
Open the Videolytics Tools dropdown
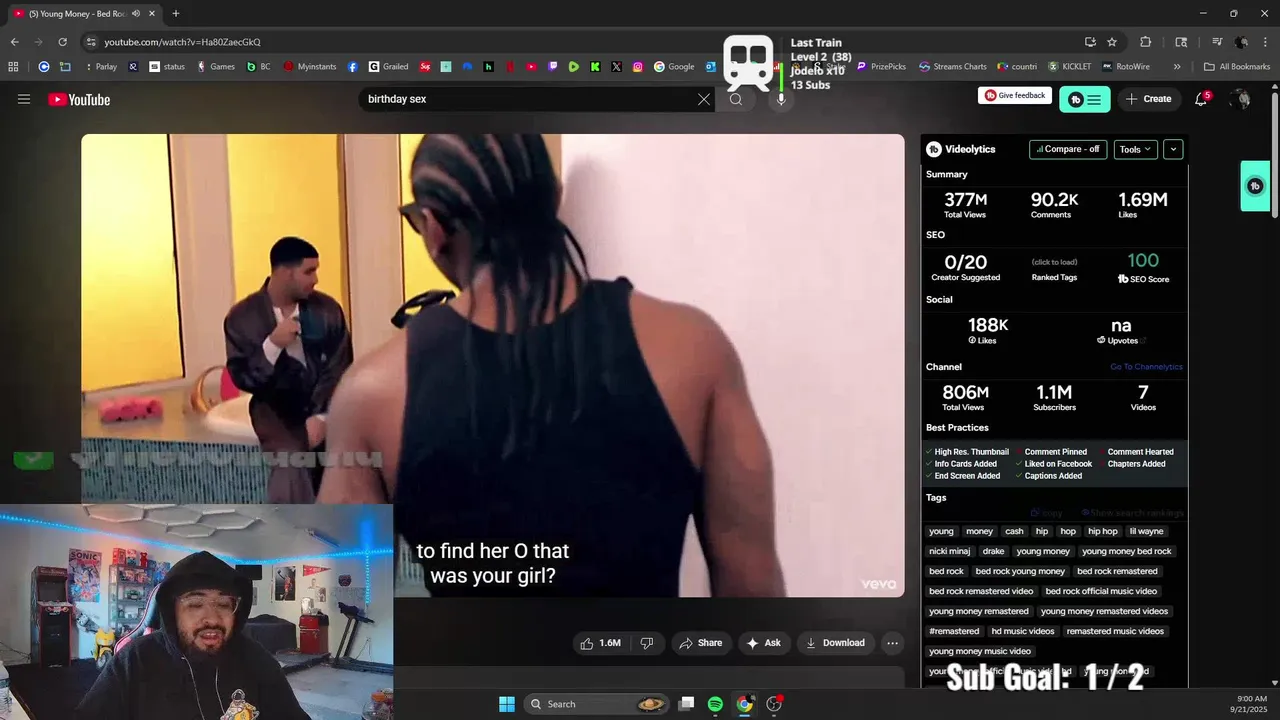[x=1136, y=149]
